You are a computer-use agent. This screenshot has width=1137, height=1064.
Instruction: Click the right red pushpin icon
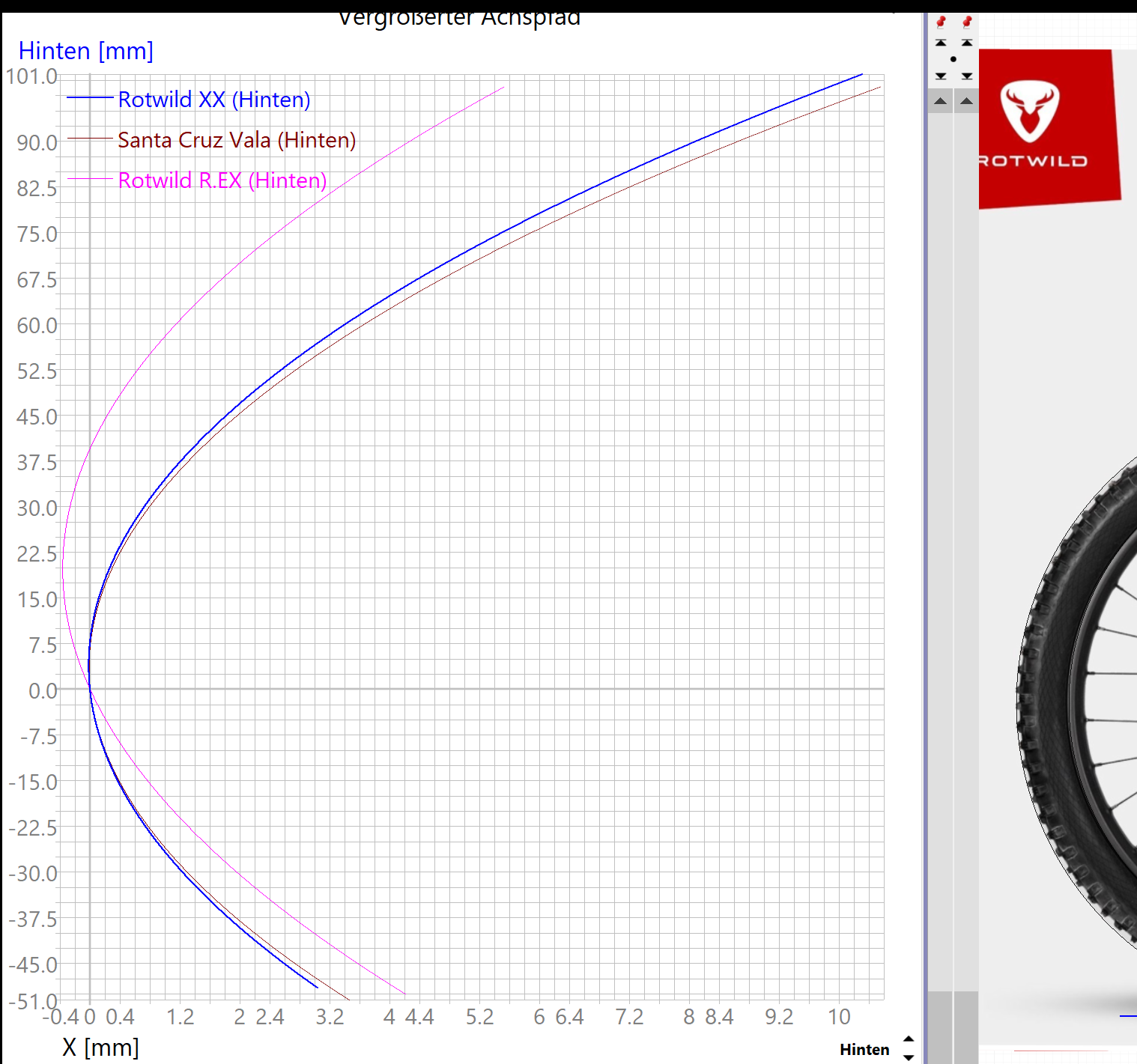tap(967, 22)
